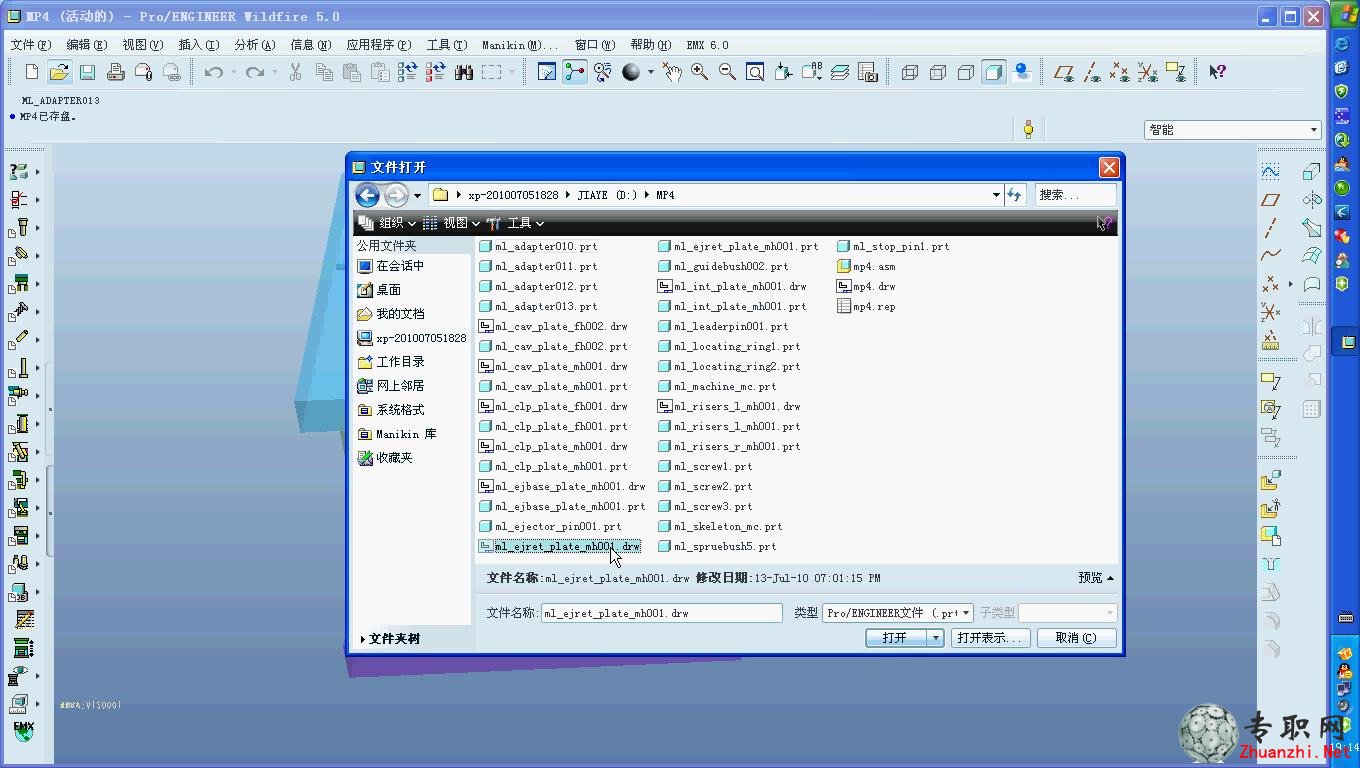Toggle datum points display icon
This screenshot has width=1360, height=768.
pyautogui.click(x=1120, y=72)
